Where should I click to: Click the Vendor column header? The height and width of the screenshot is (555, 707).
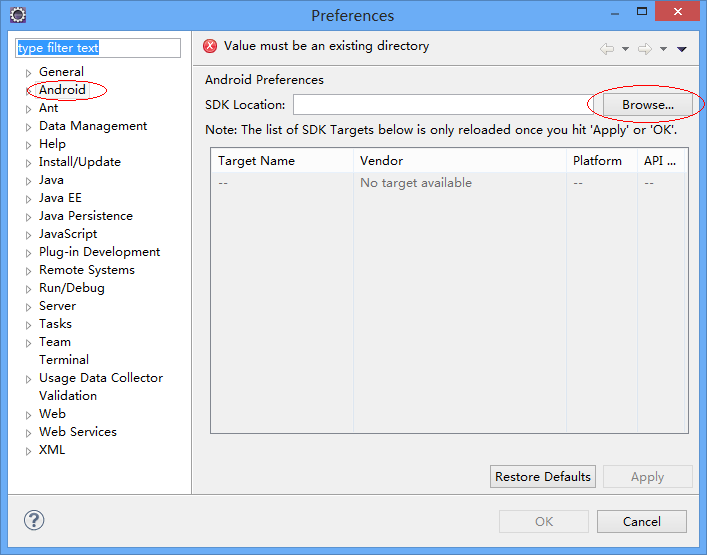[x=459, y=161]
